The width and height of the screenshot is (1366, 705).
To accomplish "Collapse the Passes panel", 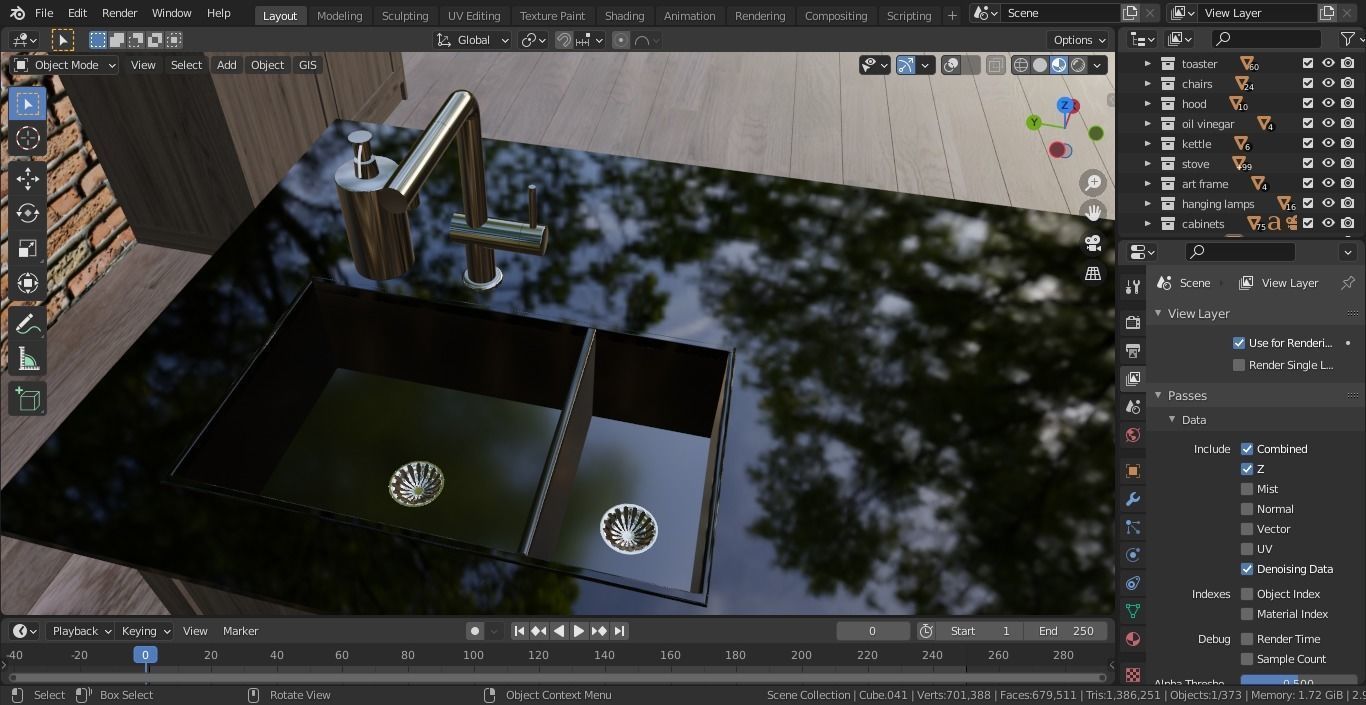I will pos(1159,396).
